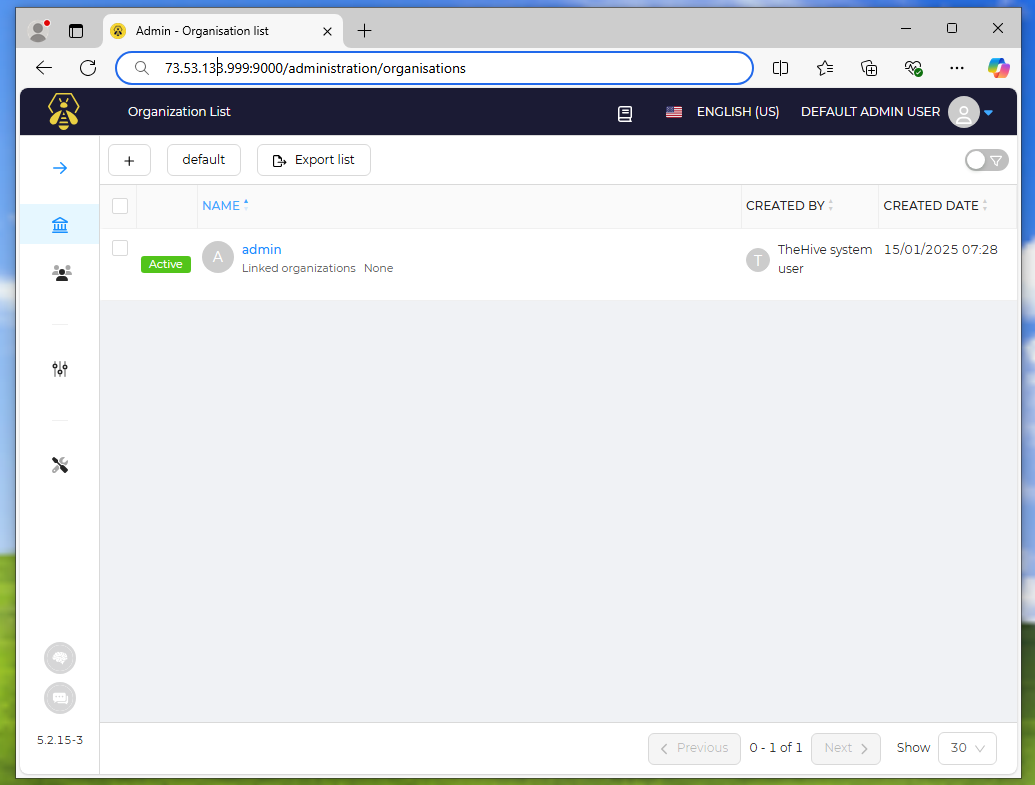Select the admin organization row checkbox
1035x785 pixels.
[120, 248]
